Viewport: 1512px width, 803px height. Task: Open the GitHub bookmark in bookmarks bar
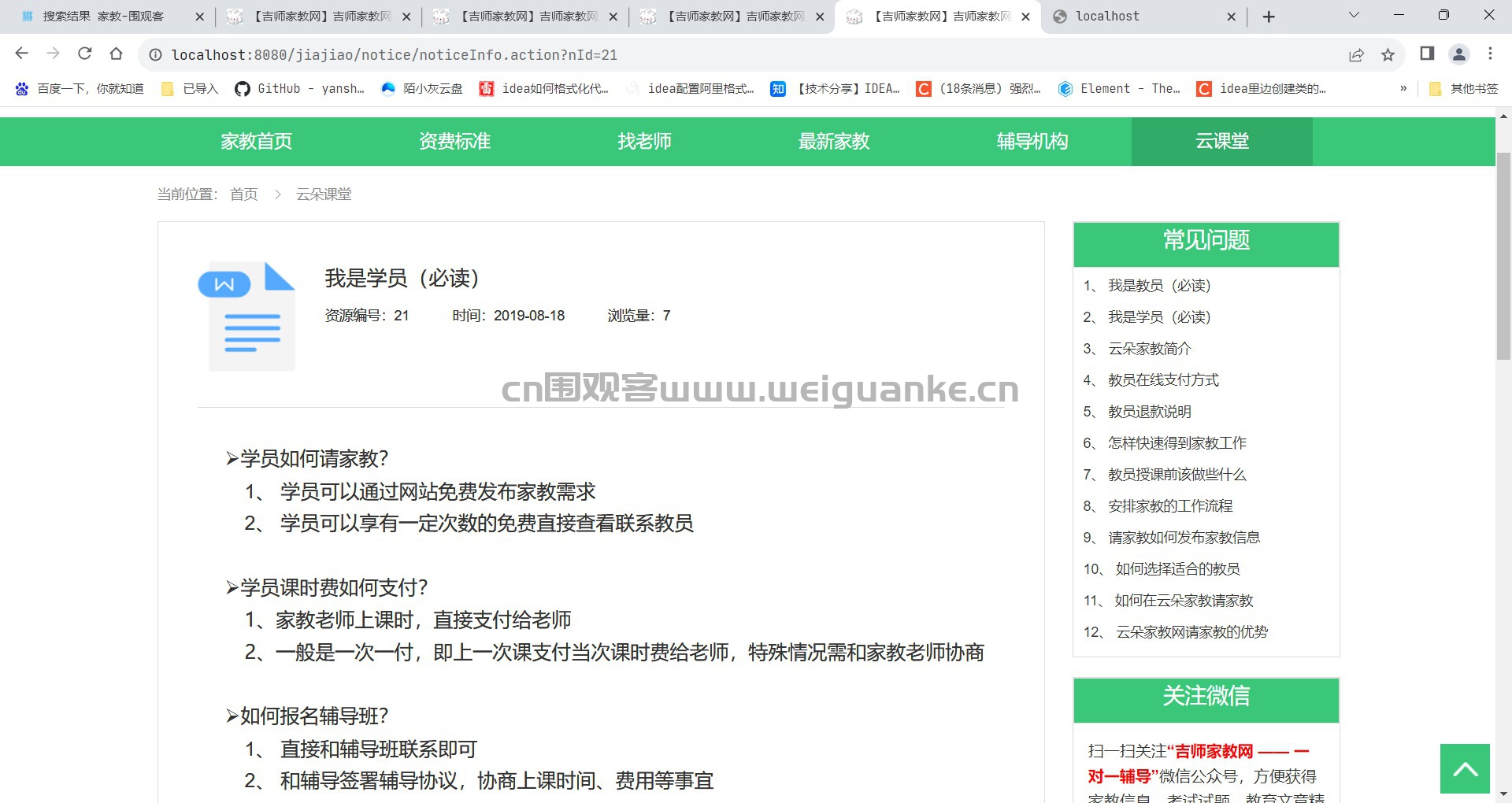[x=299, y=89]
